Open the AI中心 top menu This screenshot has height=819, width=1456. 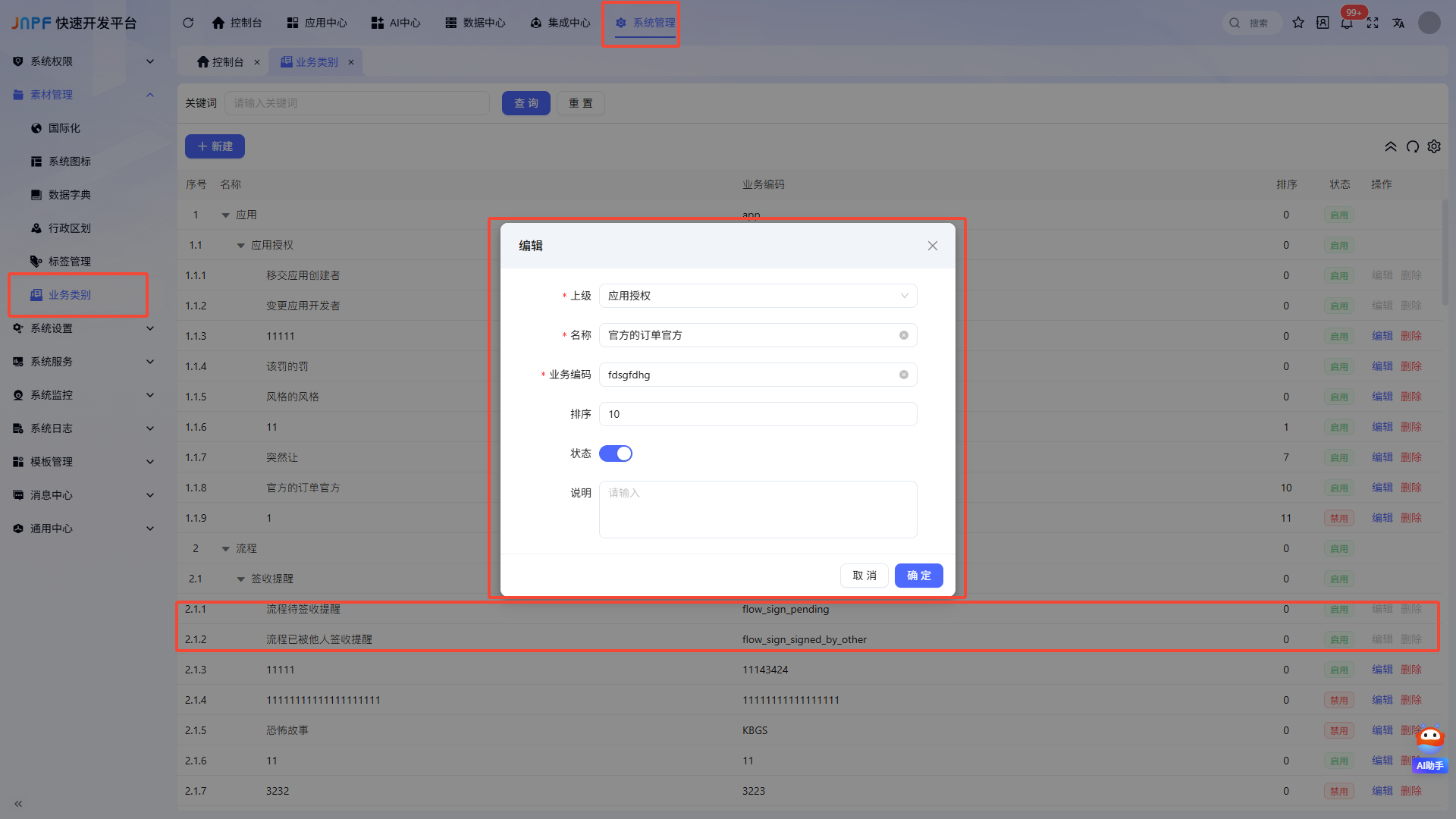point(396,23)
